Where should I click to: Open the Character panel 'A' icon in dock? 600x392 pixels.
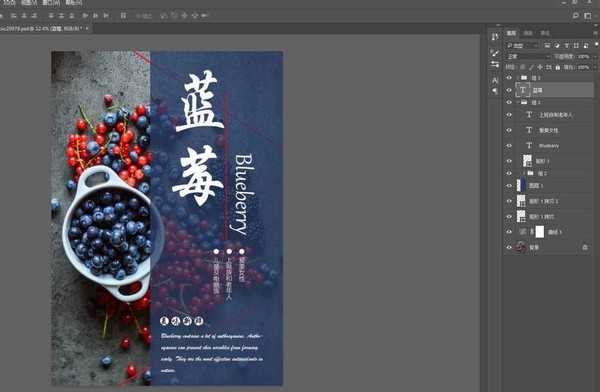[495, 80]
